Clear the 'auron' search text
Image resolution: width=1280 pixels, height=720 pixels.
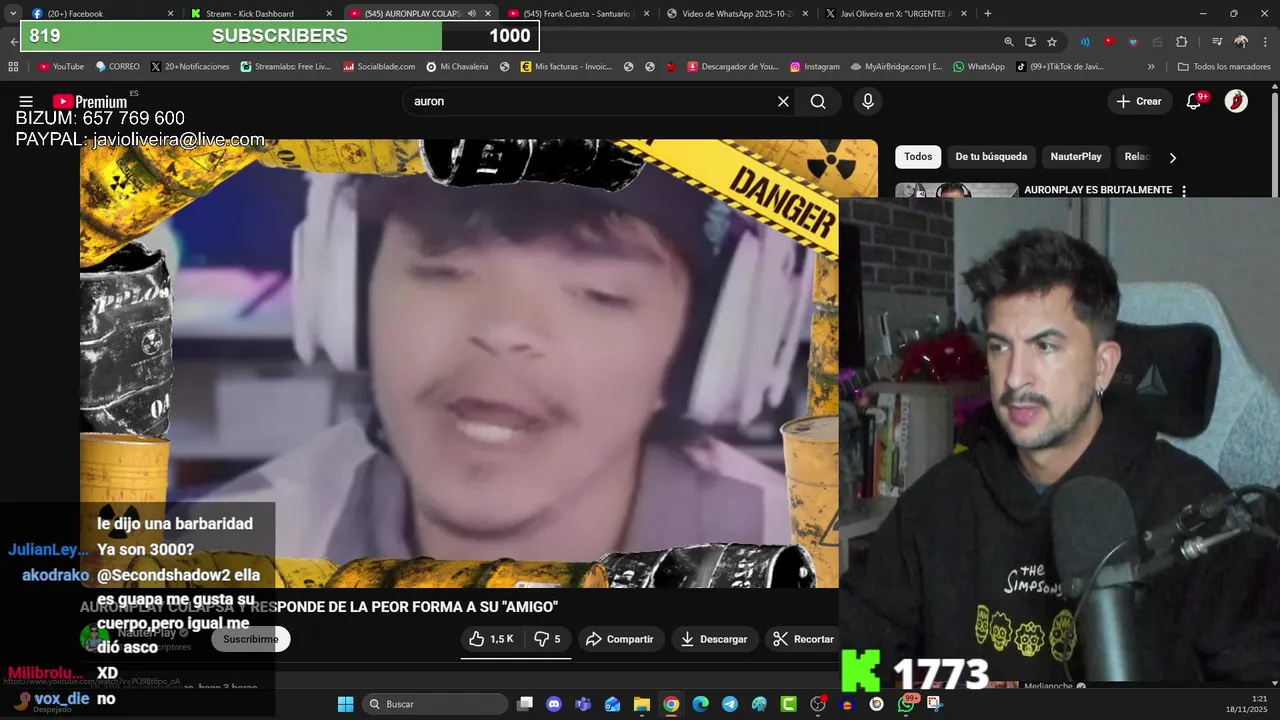tap(783, 101)
